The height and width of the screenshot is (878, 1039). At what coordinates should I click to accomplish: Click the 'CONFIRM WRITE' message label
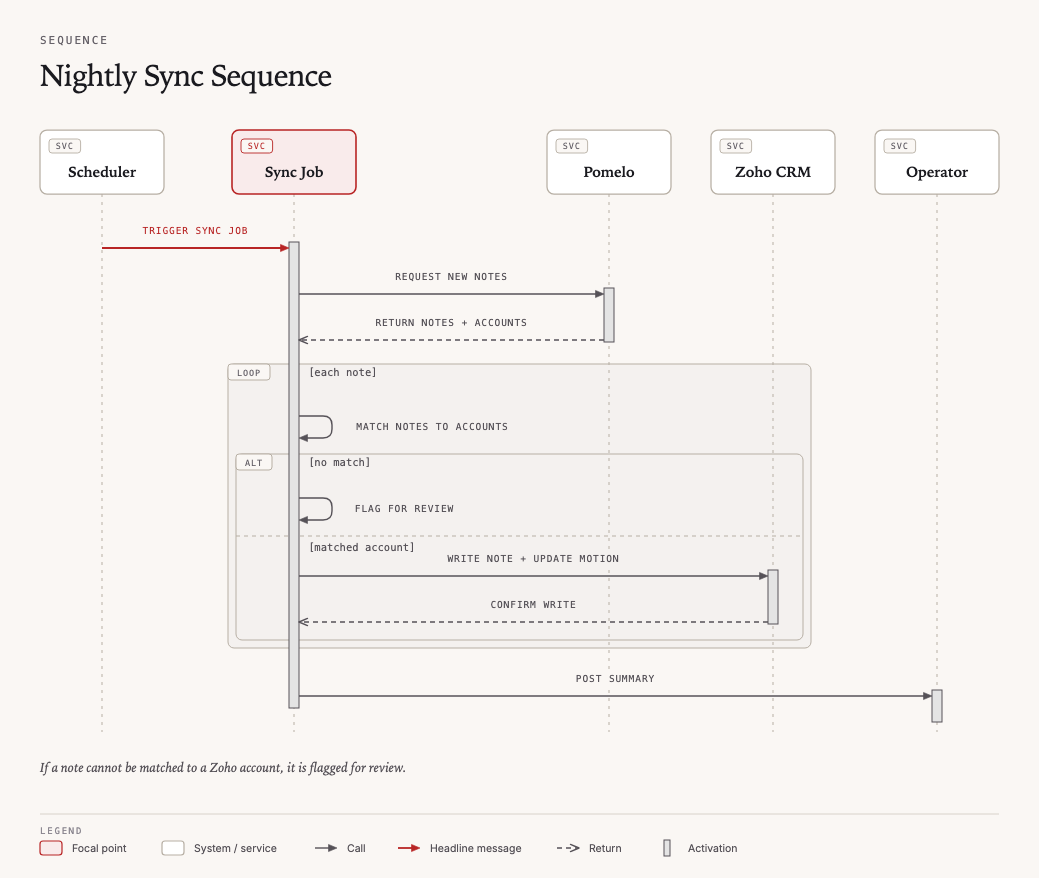533,605
